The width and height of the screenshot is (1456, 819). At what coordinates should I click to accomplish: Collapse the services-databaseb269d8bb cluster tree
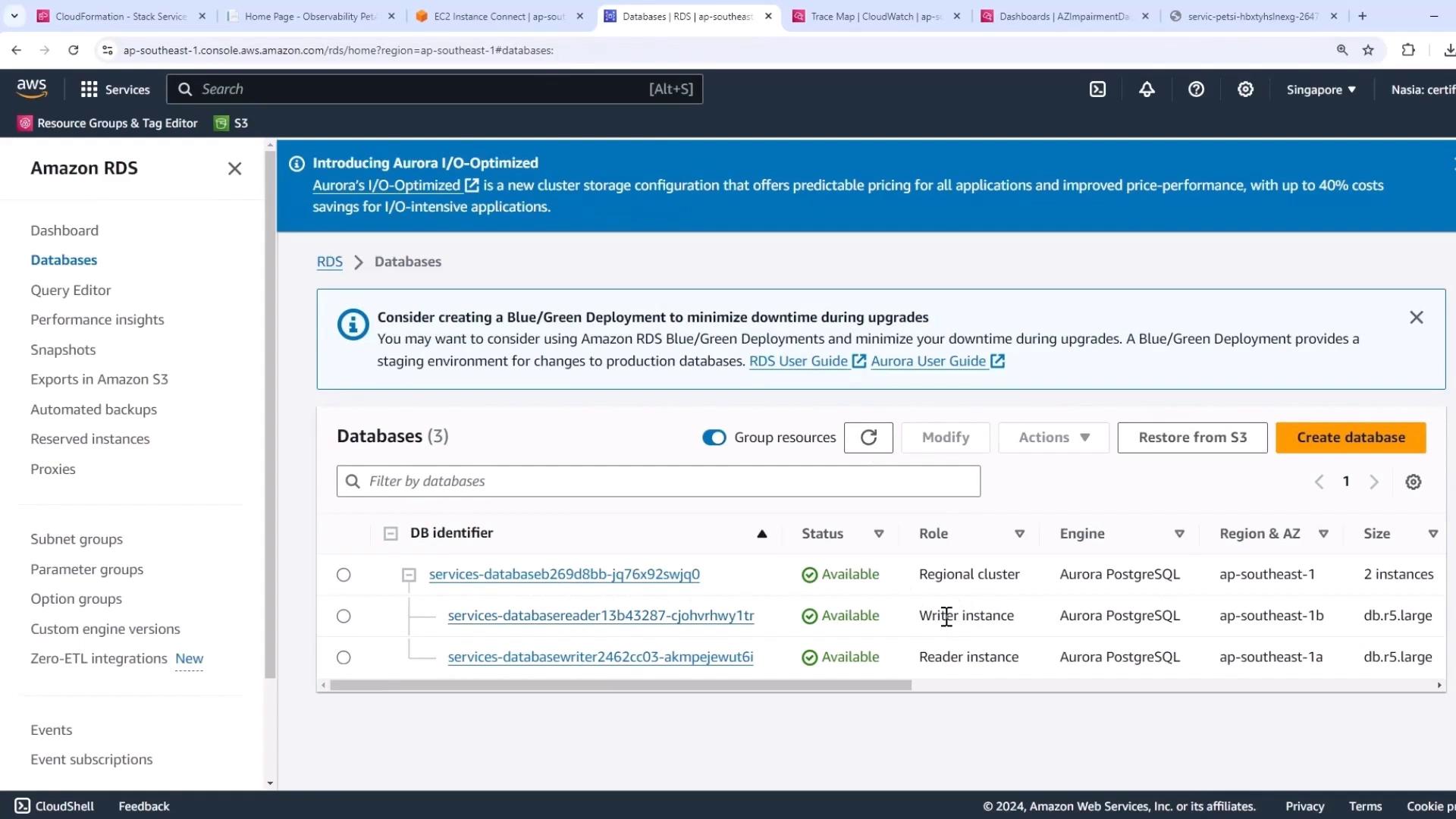point(409,575)
